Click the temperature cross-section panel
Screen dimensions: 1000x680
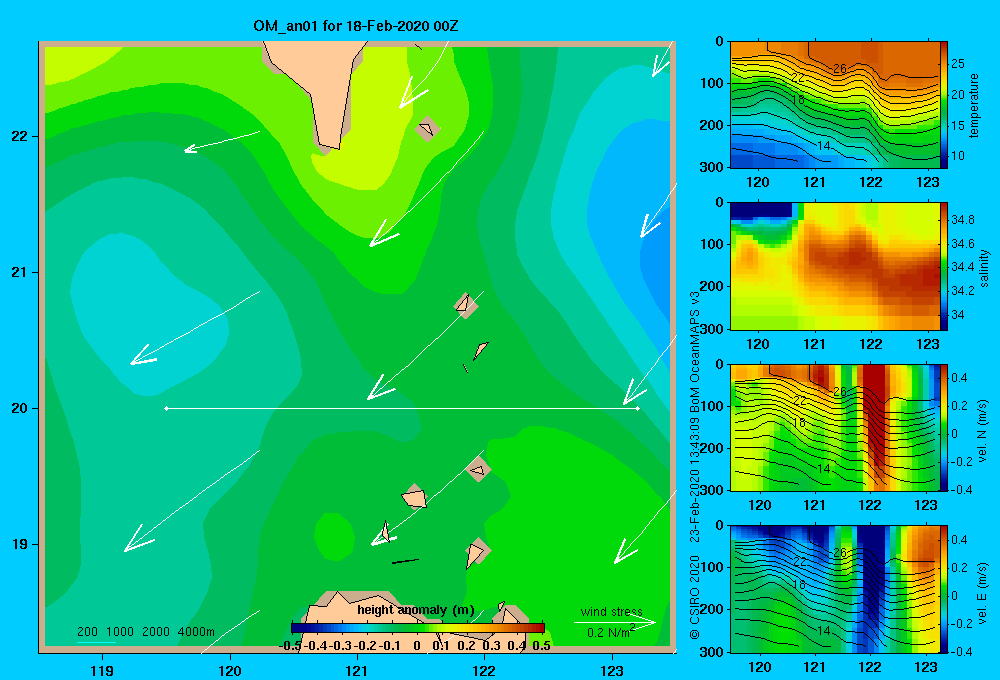(834, 105)
